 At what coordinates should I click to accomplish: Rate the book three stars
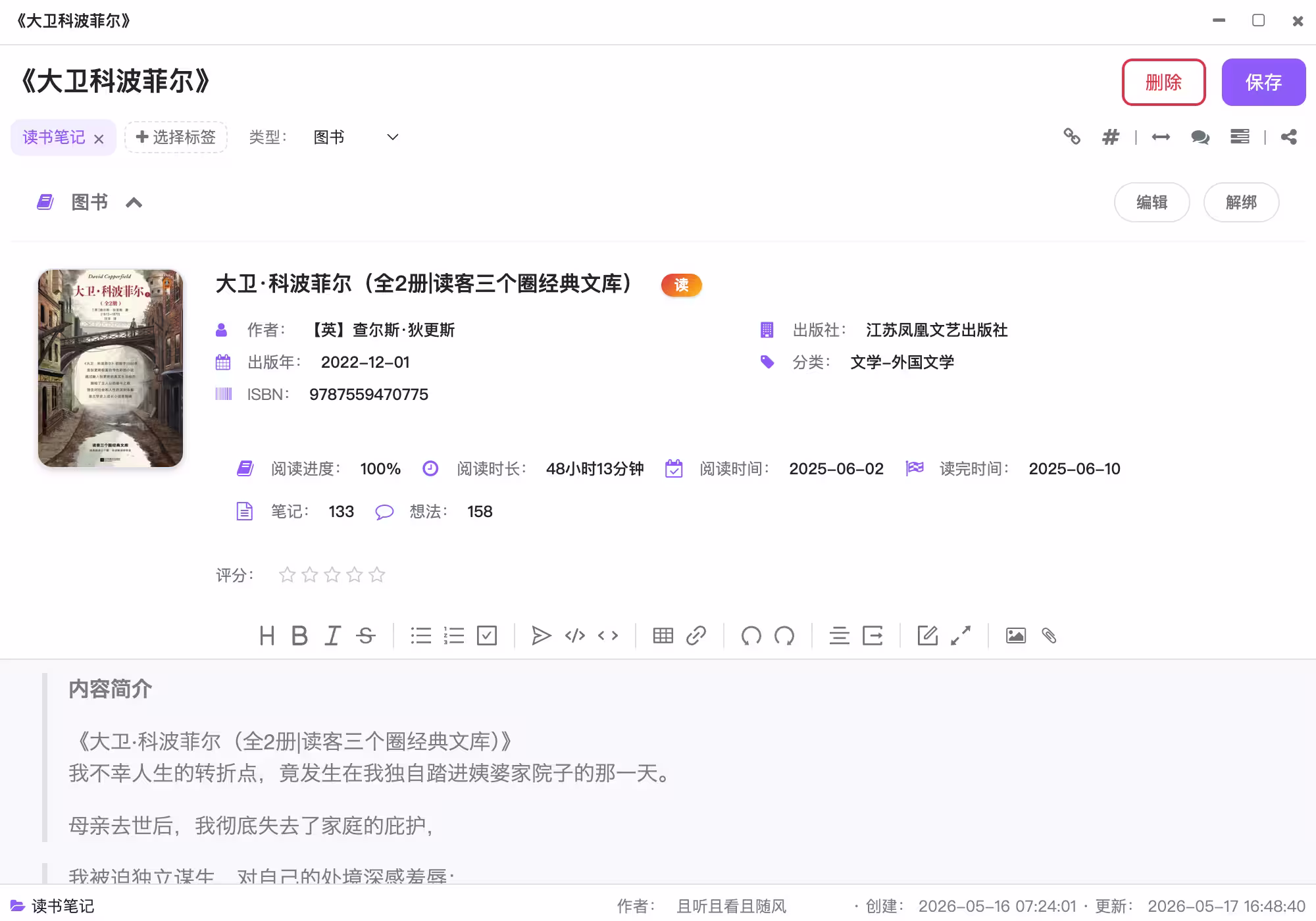coord(332,575)
